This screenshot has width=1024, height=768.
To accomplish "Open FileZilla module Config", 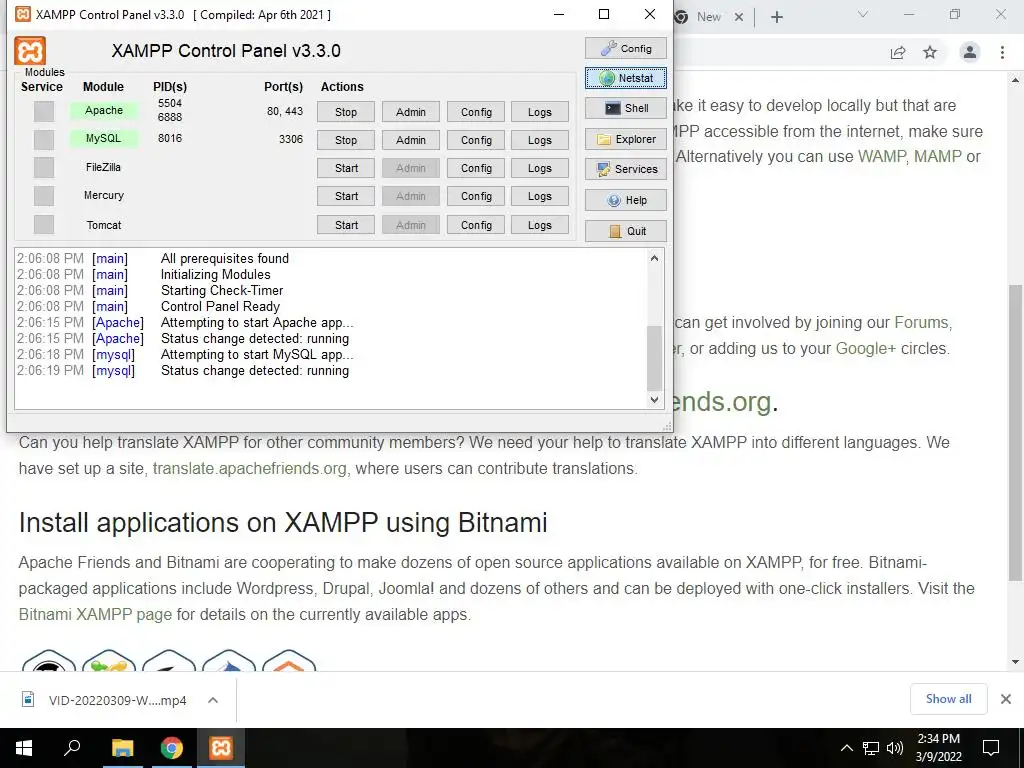I will pyautogui.click(x=476, y=168).
